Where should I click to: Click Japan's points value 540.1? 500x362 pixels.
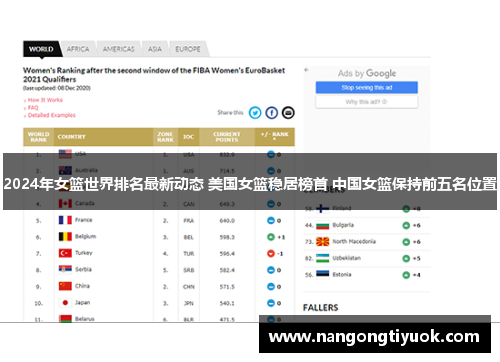click(227, 303)
